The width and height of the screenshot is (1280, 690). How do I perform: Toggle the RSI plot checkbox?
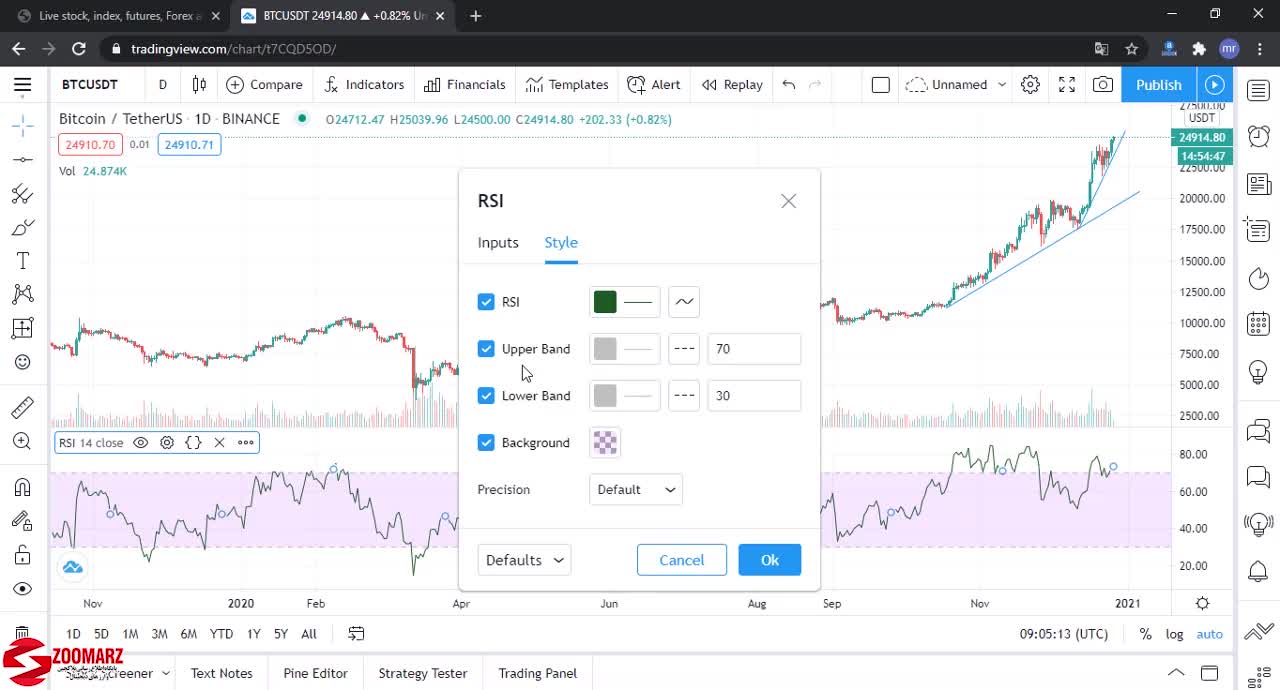point(486,302)
